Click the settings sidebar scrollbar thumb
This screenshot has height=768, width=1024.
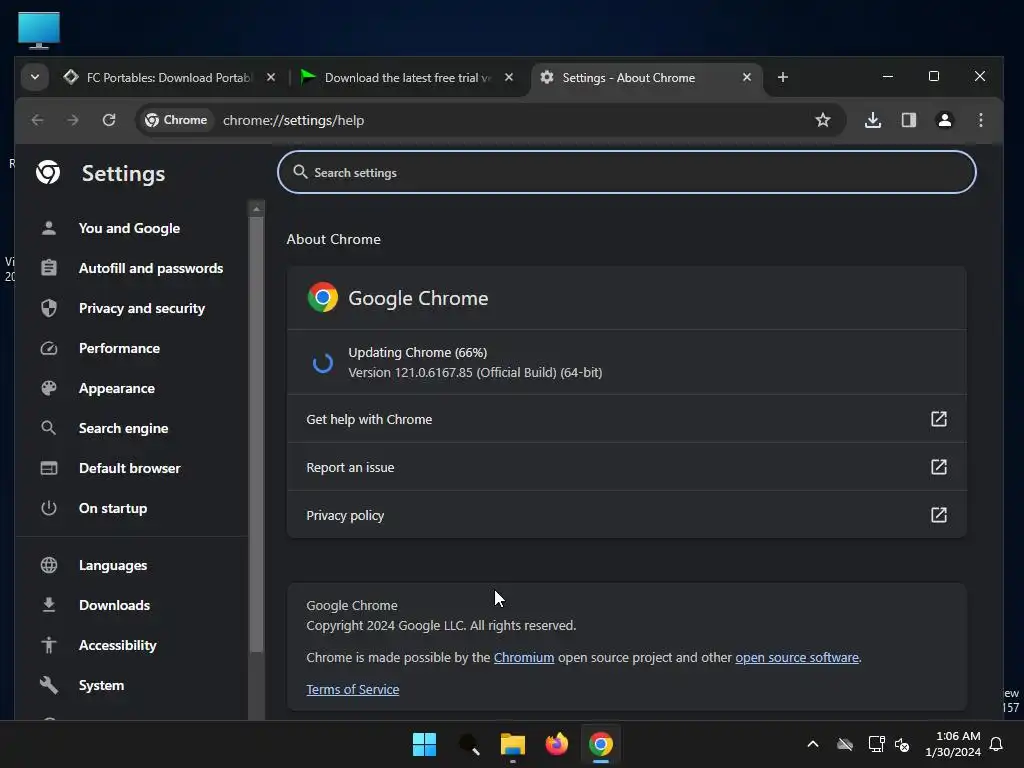[257, 434]
